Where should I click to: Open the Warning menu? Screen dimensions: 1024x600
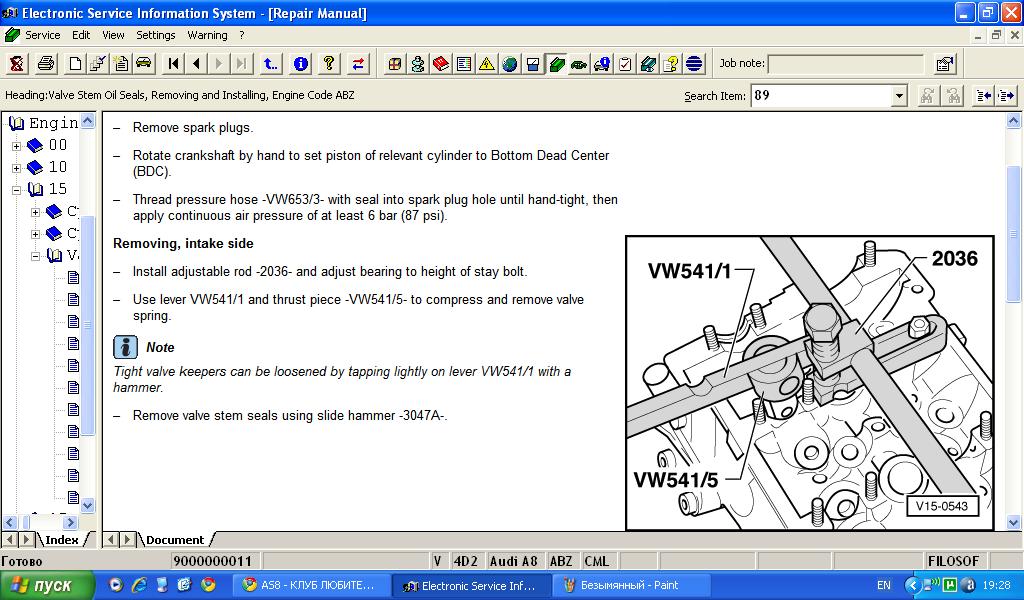point(207,35)
